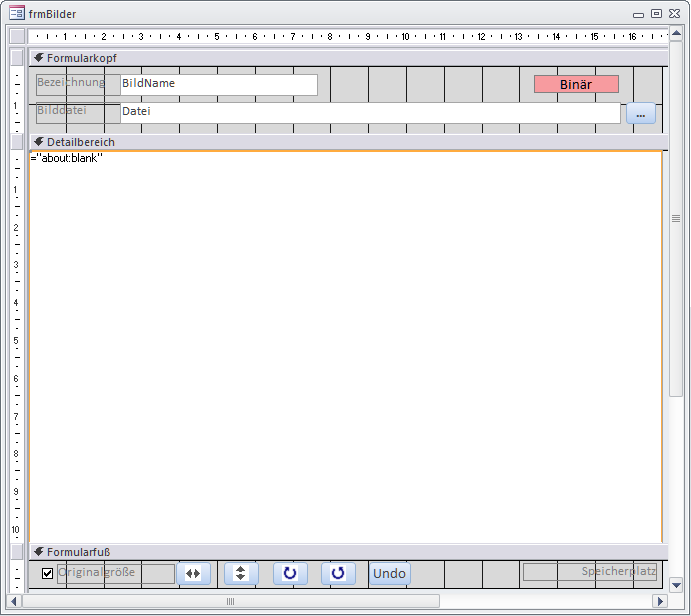691x616 pixels.
Task: Select the Speicherplatz label
Action: pos(590,572)
